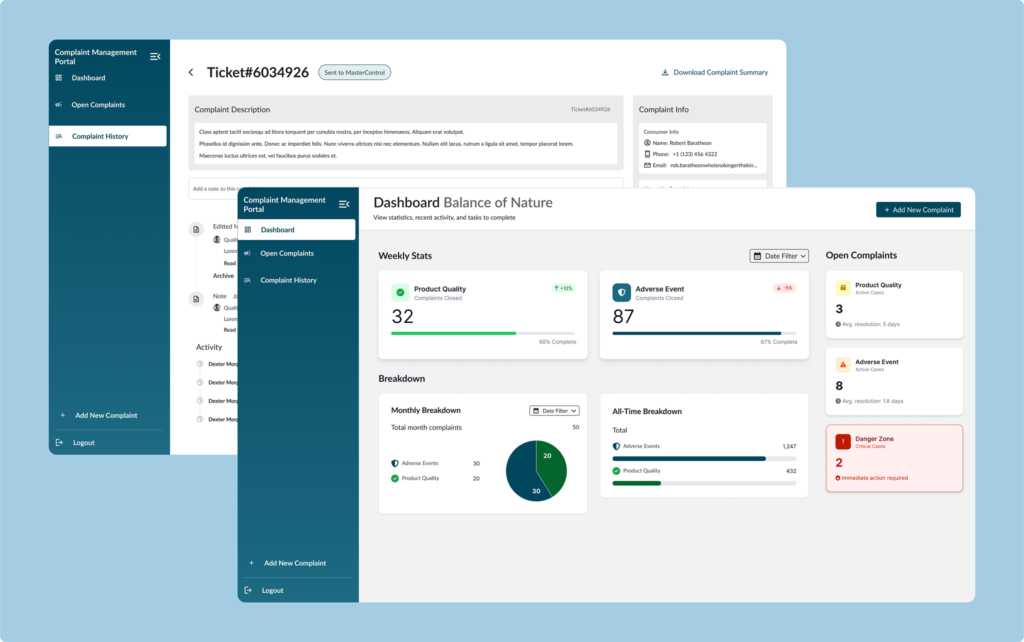Screen dimensions: 1024x642
Task: Click the Product Quality progress bar
Action: point(482,332)
